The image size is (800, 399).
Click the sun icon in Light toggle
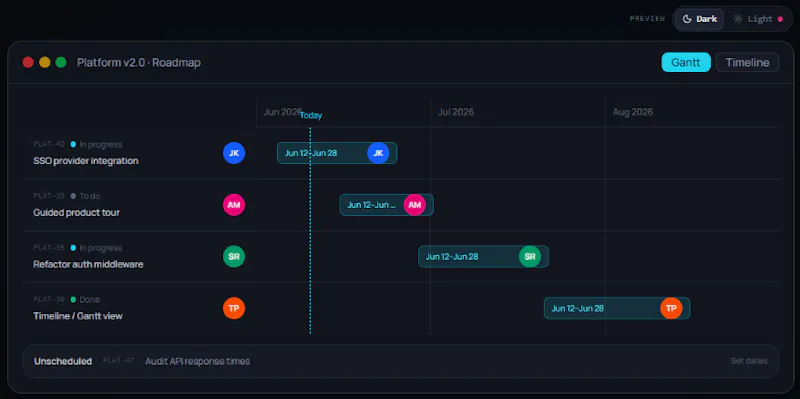pos(738,19)
